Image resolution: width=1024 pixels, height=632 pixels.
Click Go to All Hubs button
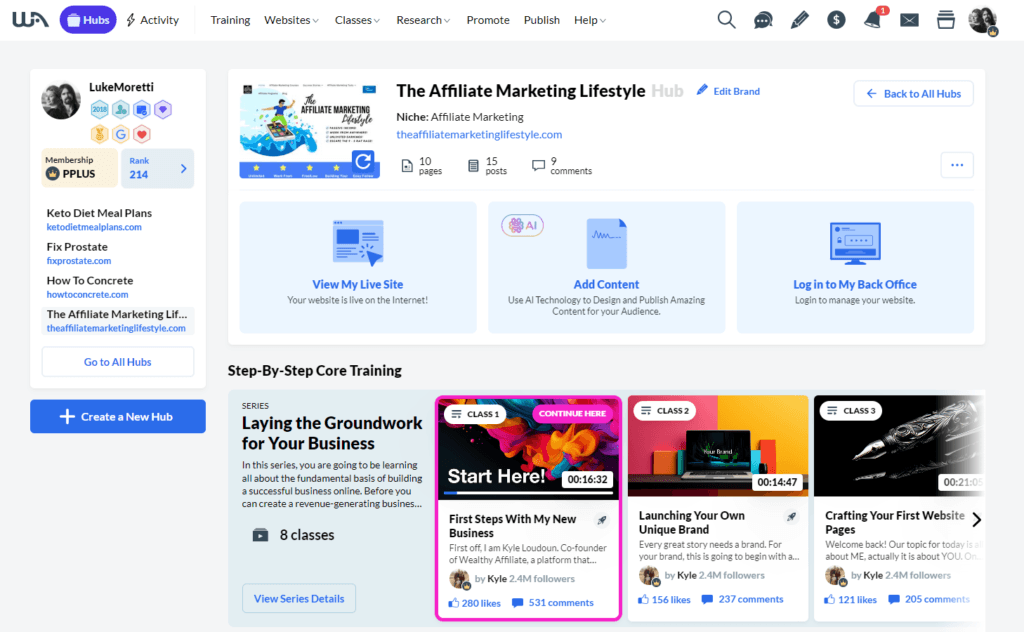click(x=118, y=362)
